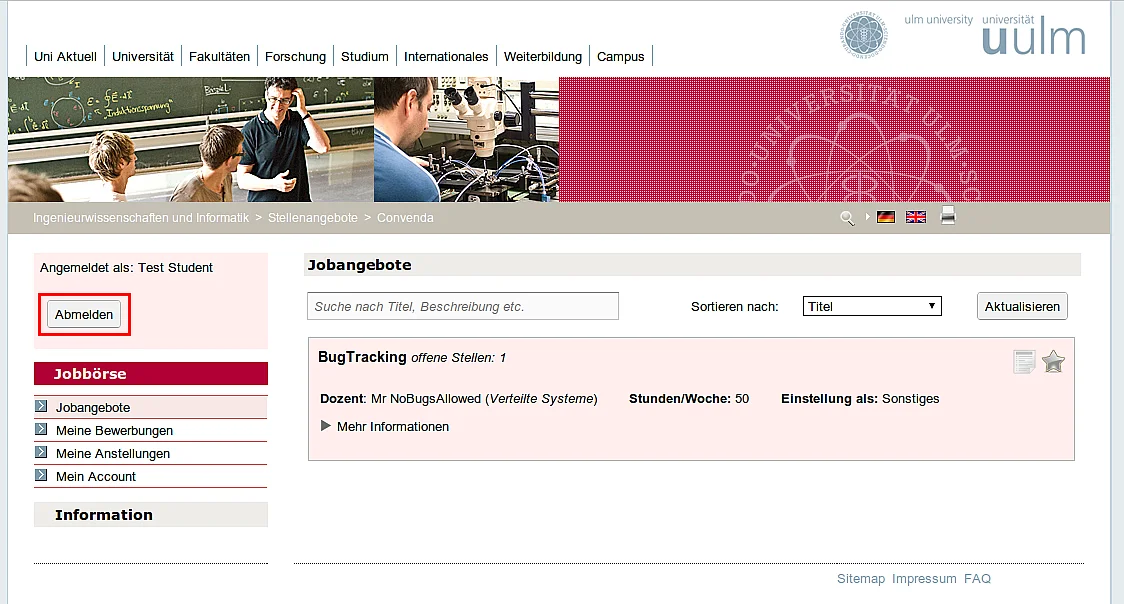
Task: Expand Mehr Informationen disclosure triangle
Action: pyautogui.click(x=325, y=426)
